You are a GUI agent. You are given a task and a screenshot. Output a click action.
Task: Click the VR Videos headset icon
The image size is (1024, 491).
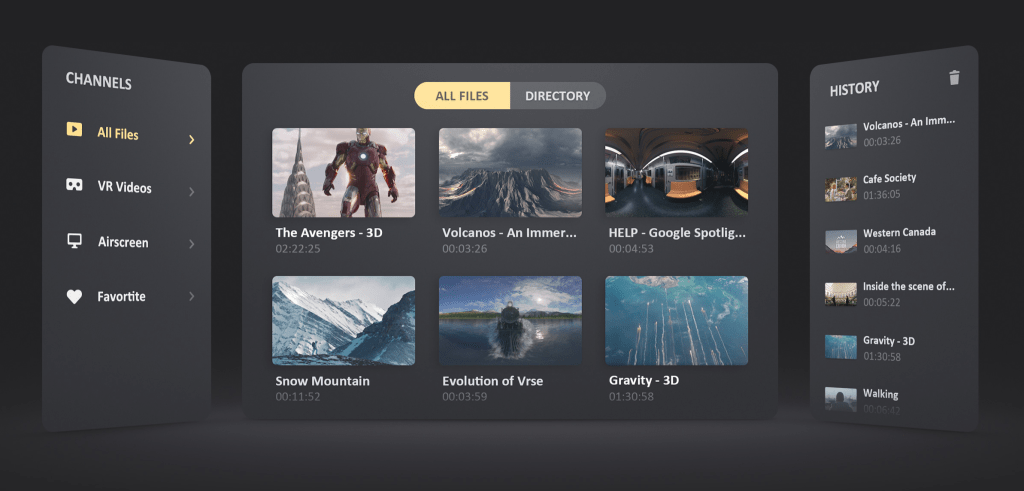[74, 185]
